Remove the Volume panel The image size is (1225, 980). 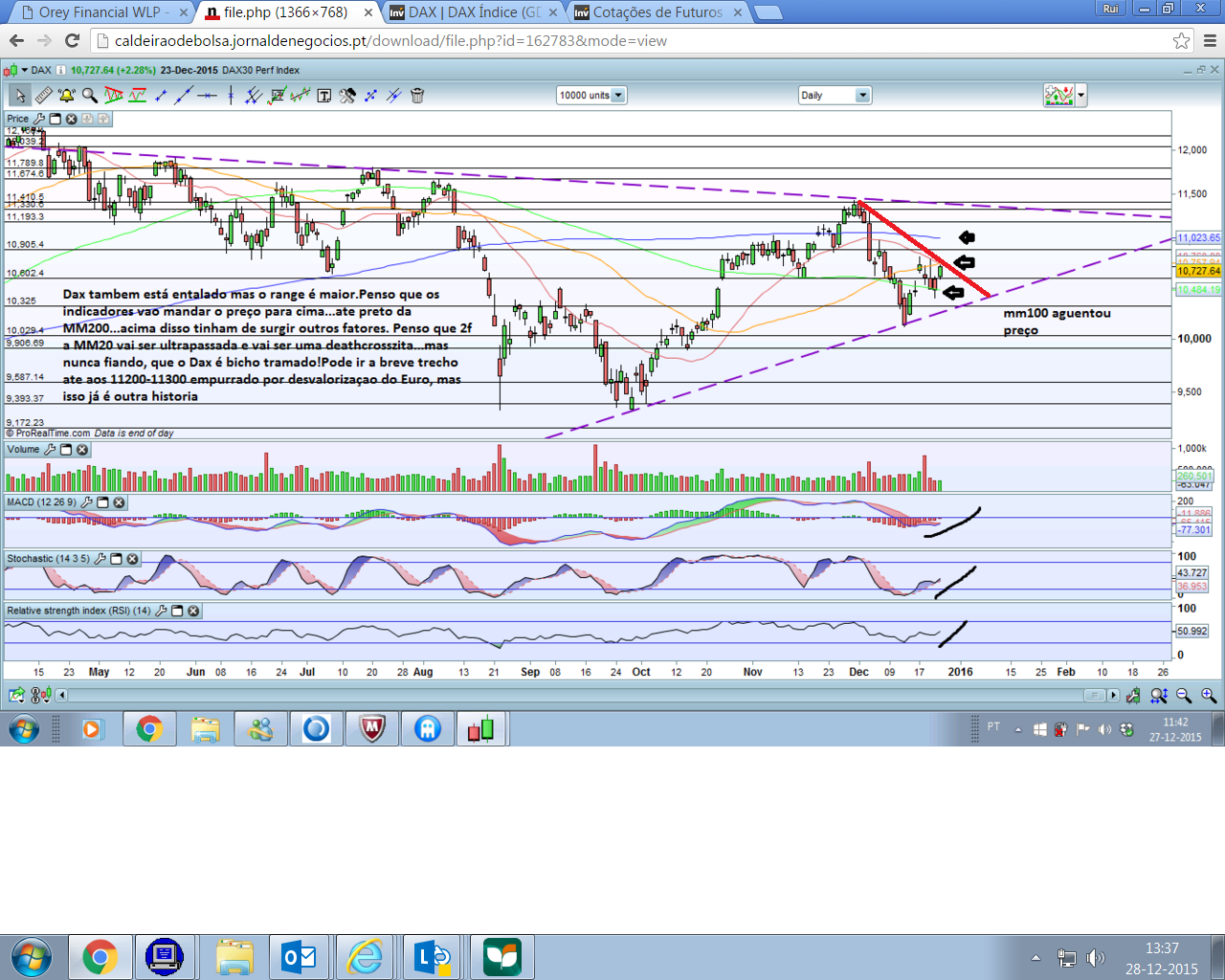click(x=82, y=450)
